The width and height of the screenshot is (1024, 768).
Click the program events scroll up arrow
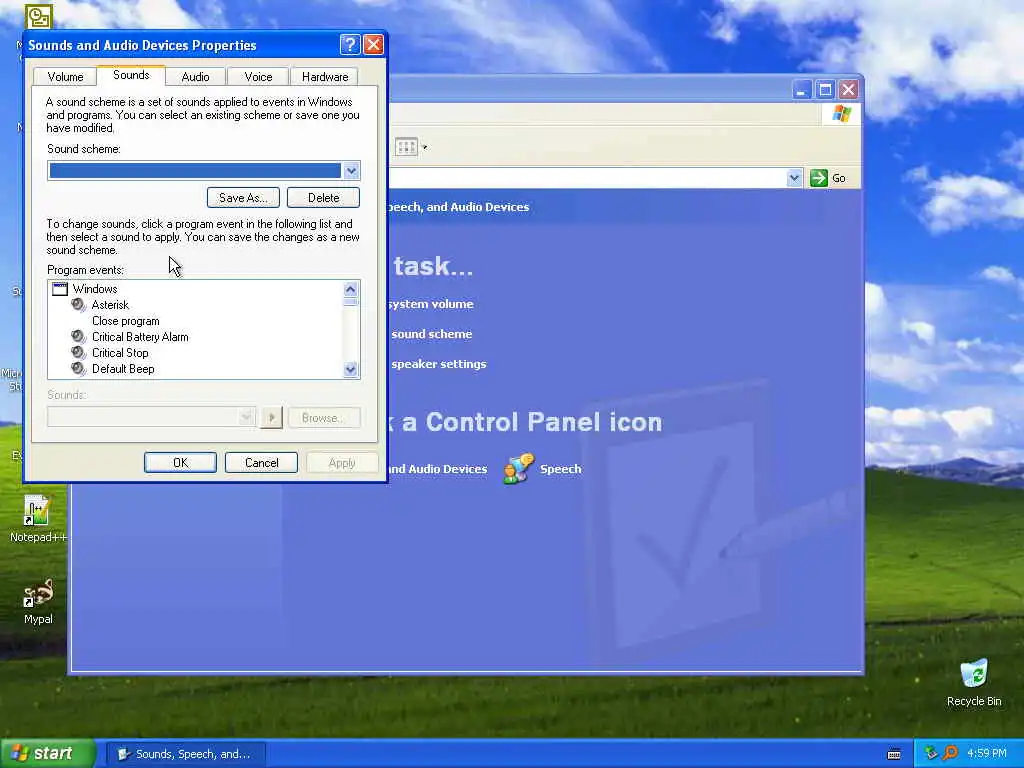click(x=351, y=289)
